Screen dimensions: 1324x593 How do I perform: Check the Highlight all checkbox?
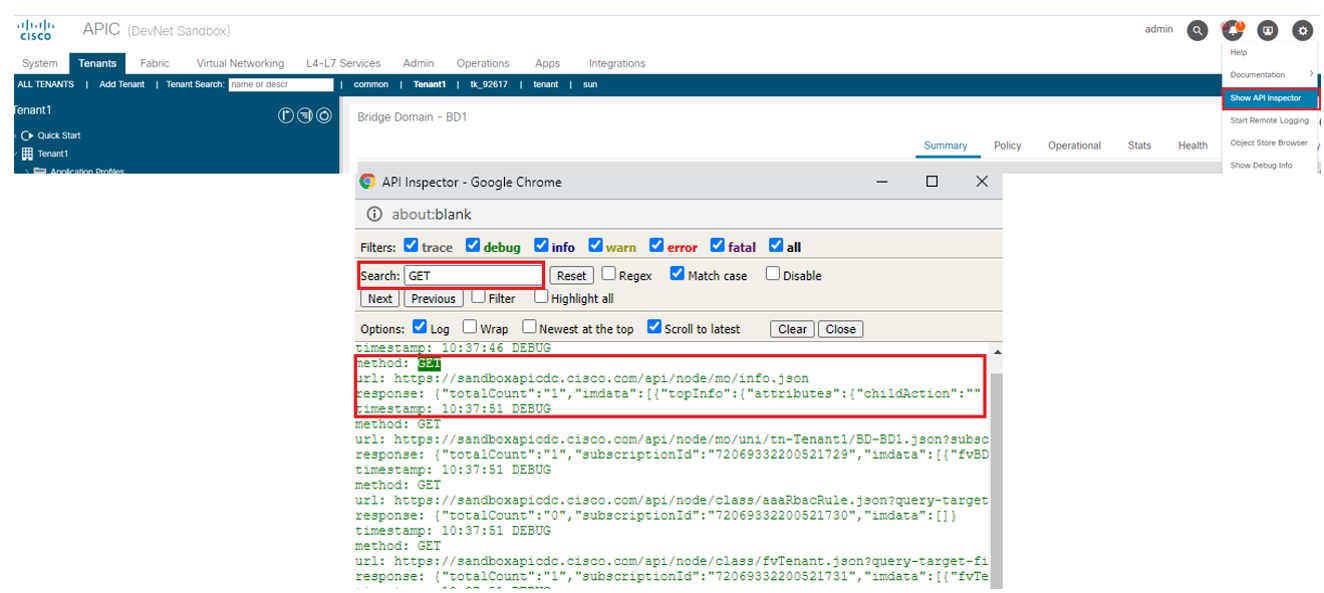tap(541, 297)
